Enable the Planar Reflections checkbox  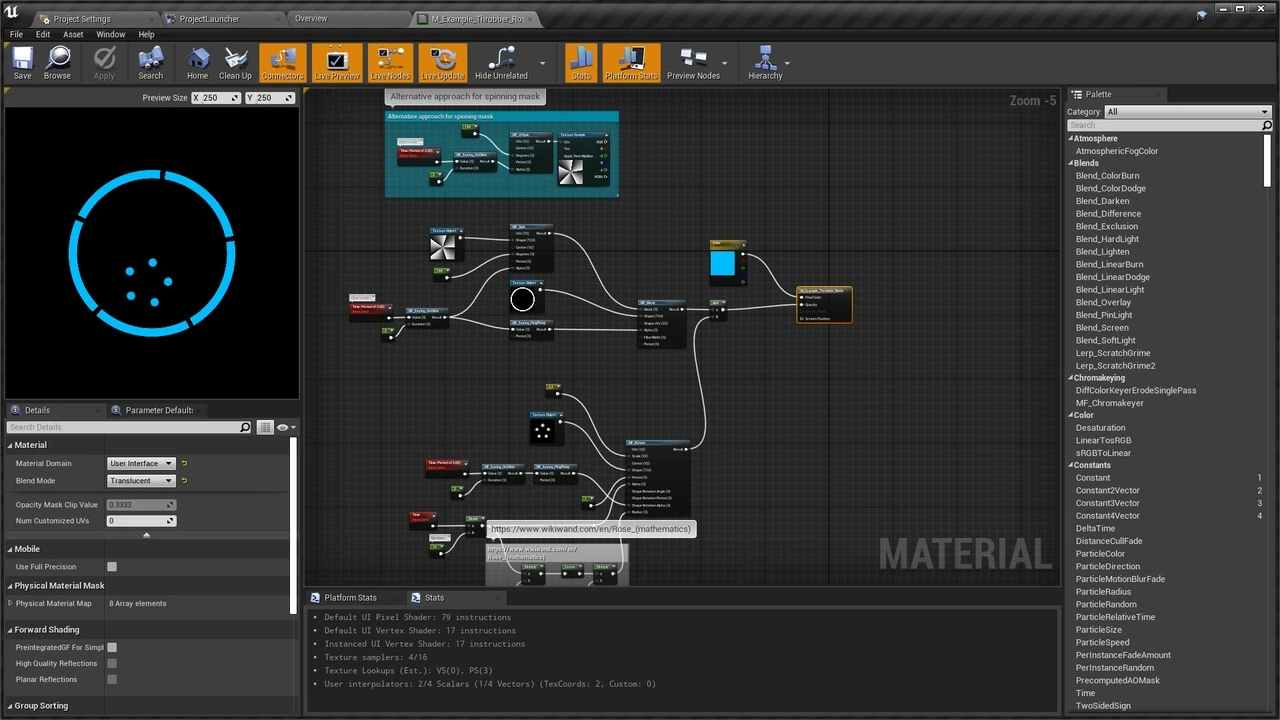112,679
